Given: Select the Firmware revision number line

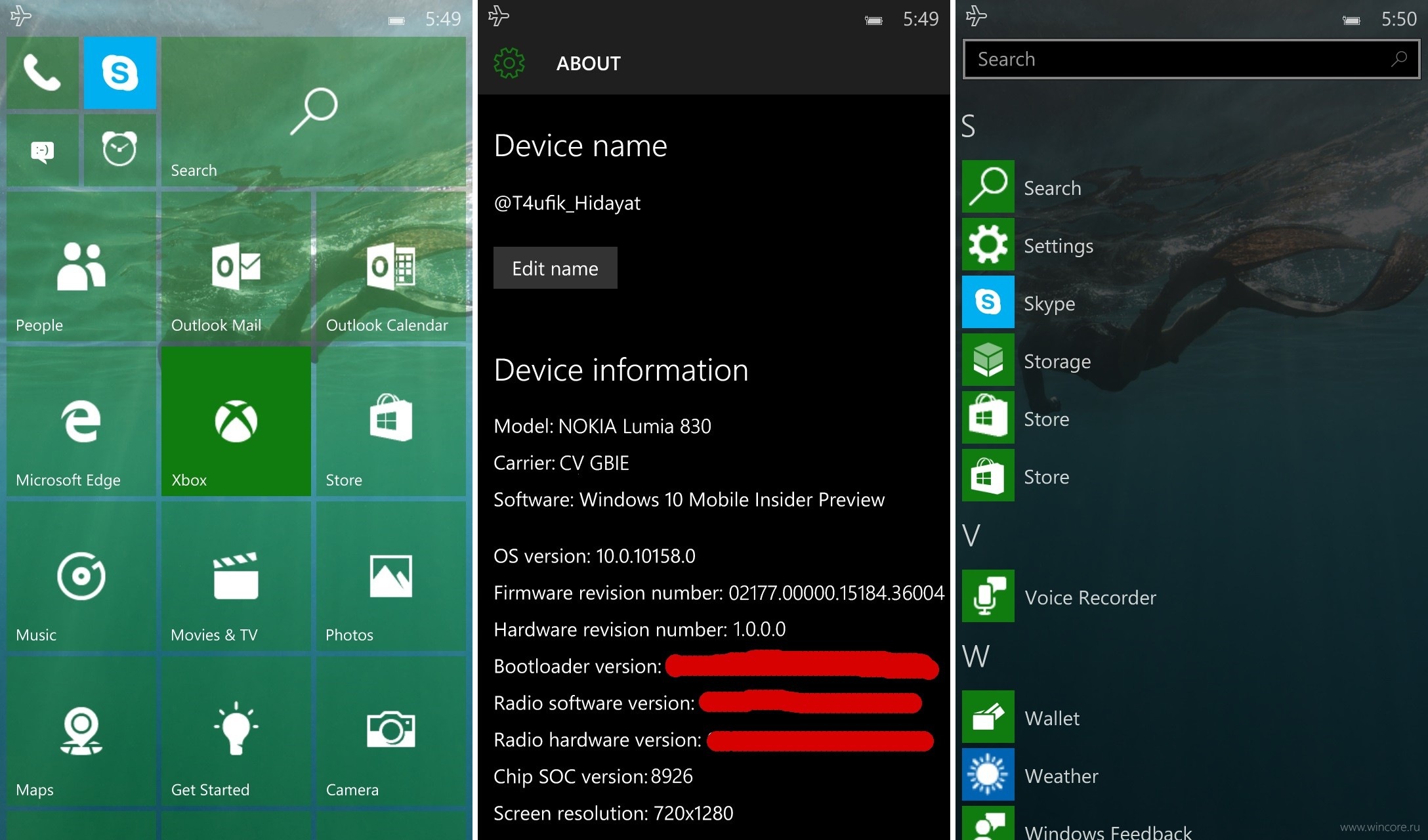Looking at the screenshot, I should coord(719,593).
